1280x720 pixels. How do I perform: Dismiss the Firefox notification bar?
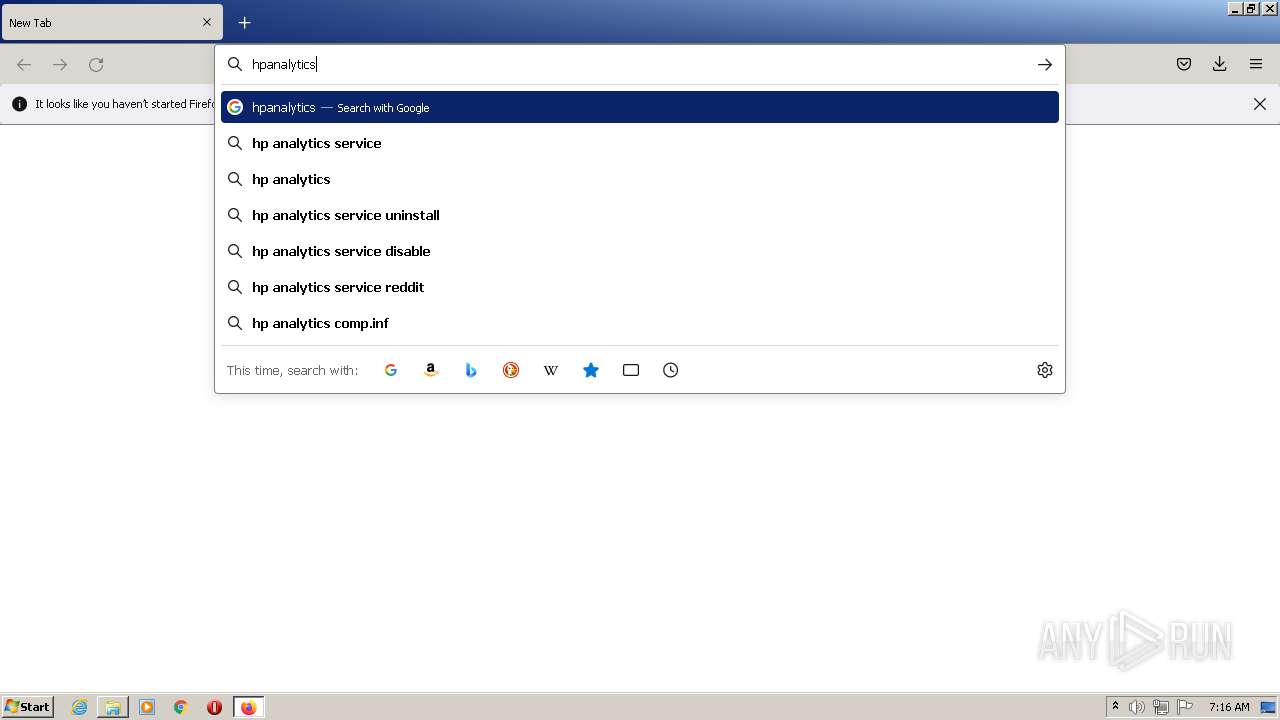pos(1260,104)
